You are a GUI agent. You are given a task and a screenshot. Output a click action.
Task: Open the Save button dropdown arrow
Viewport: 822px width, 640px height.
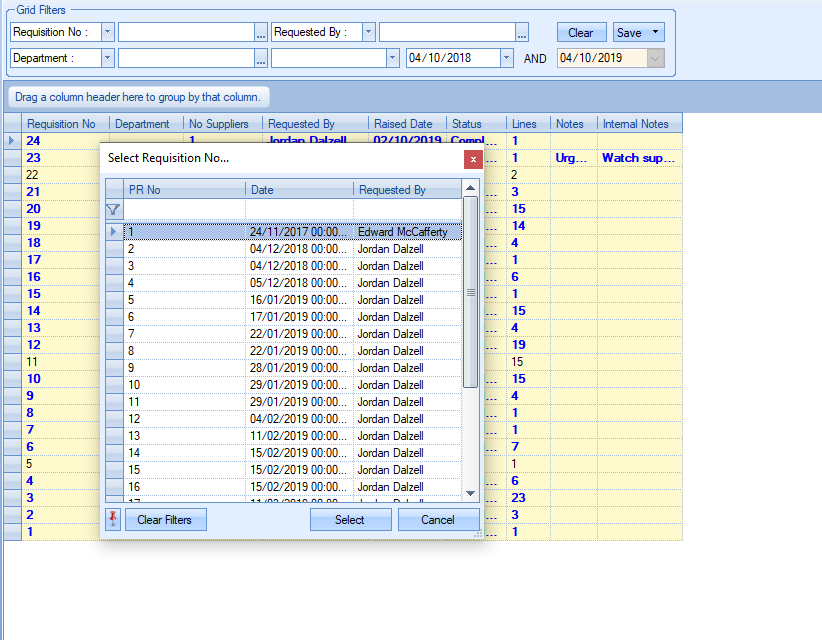[655, 33]
